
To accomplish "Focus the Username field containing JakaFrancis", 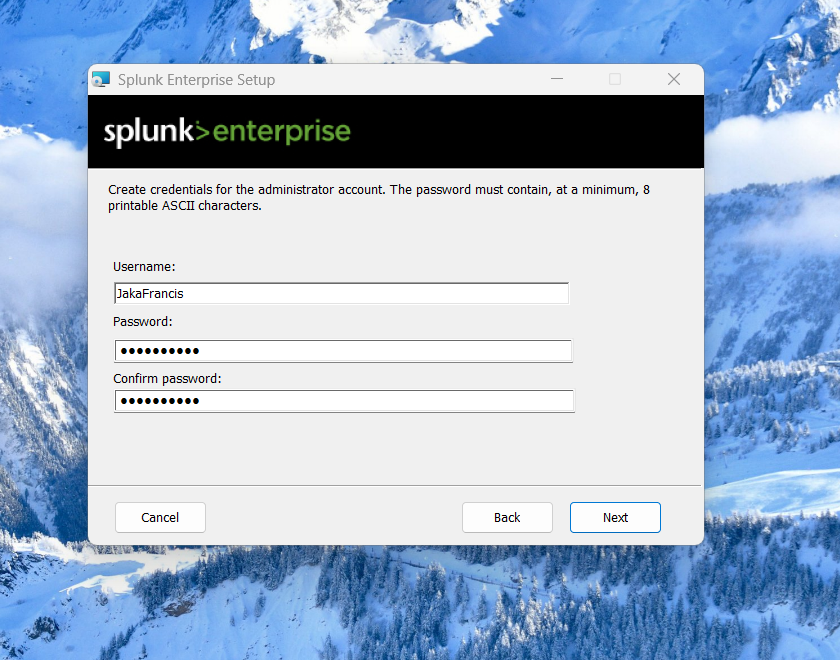I will (341, 294).
